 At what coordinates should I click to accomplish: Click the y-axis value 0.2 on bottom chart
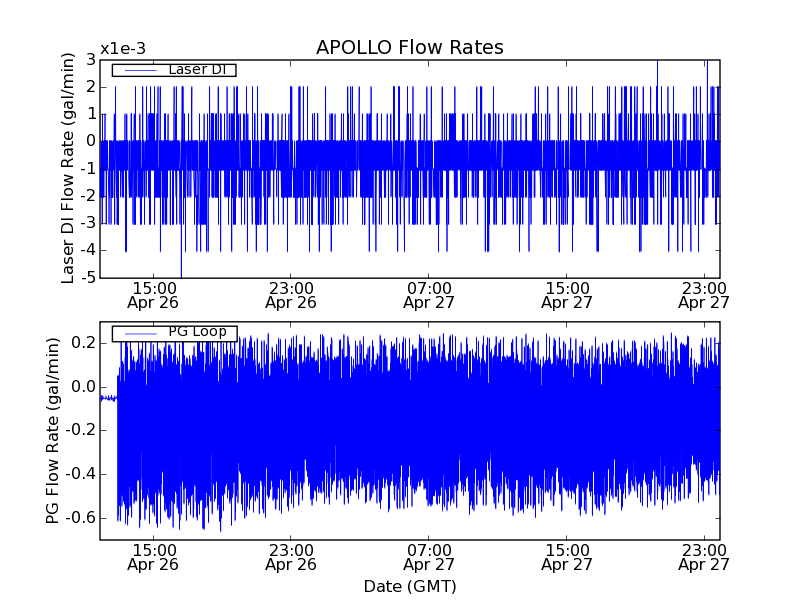83,342
